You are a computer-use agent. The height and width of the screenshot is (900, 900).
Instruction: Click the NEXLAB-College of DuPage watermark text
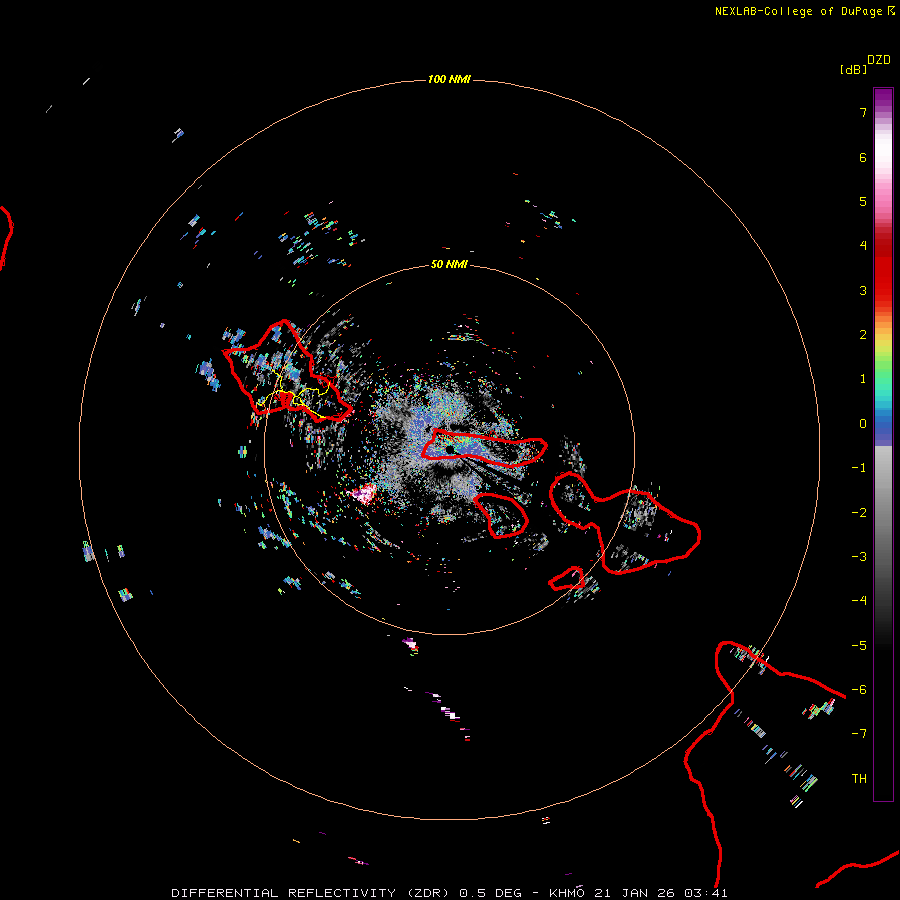pos(804,11)
